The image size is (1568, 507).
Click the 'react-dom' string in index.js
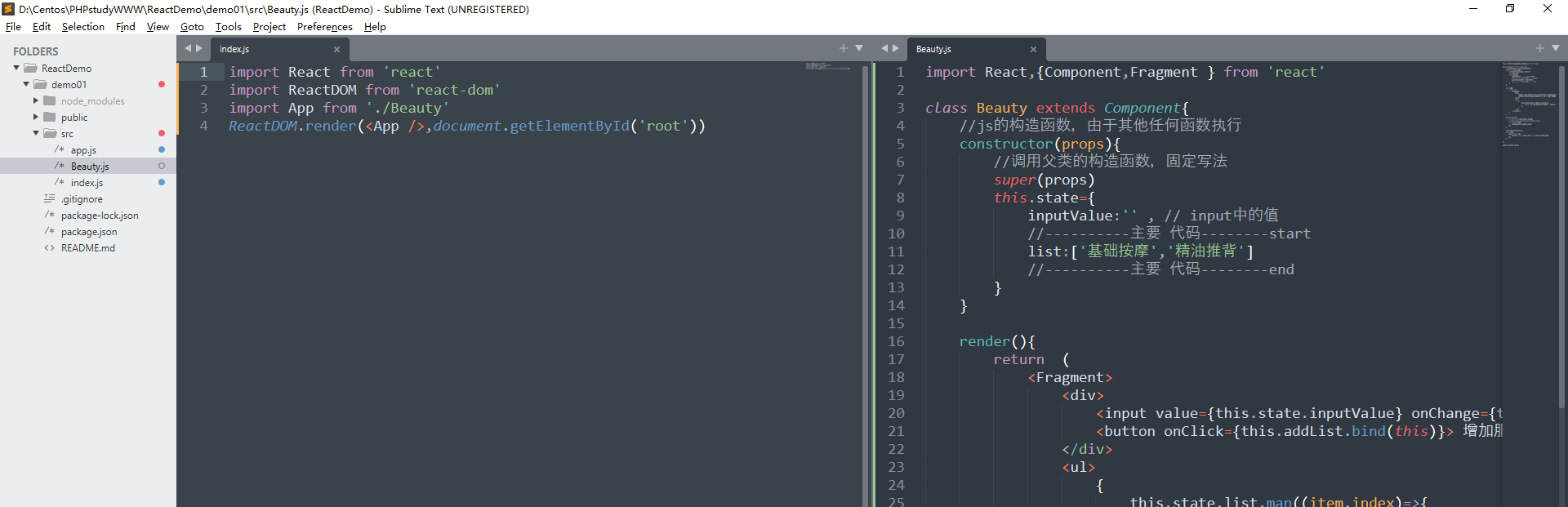point(454,90)
